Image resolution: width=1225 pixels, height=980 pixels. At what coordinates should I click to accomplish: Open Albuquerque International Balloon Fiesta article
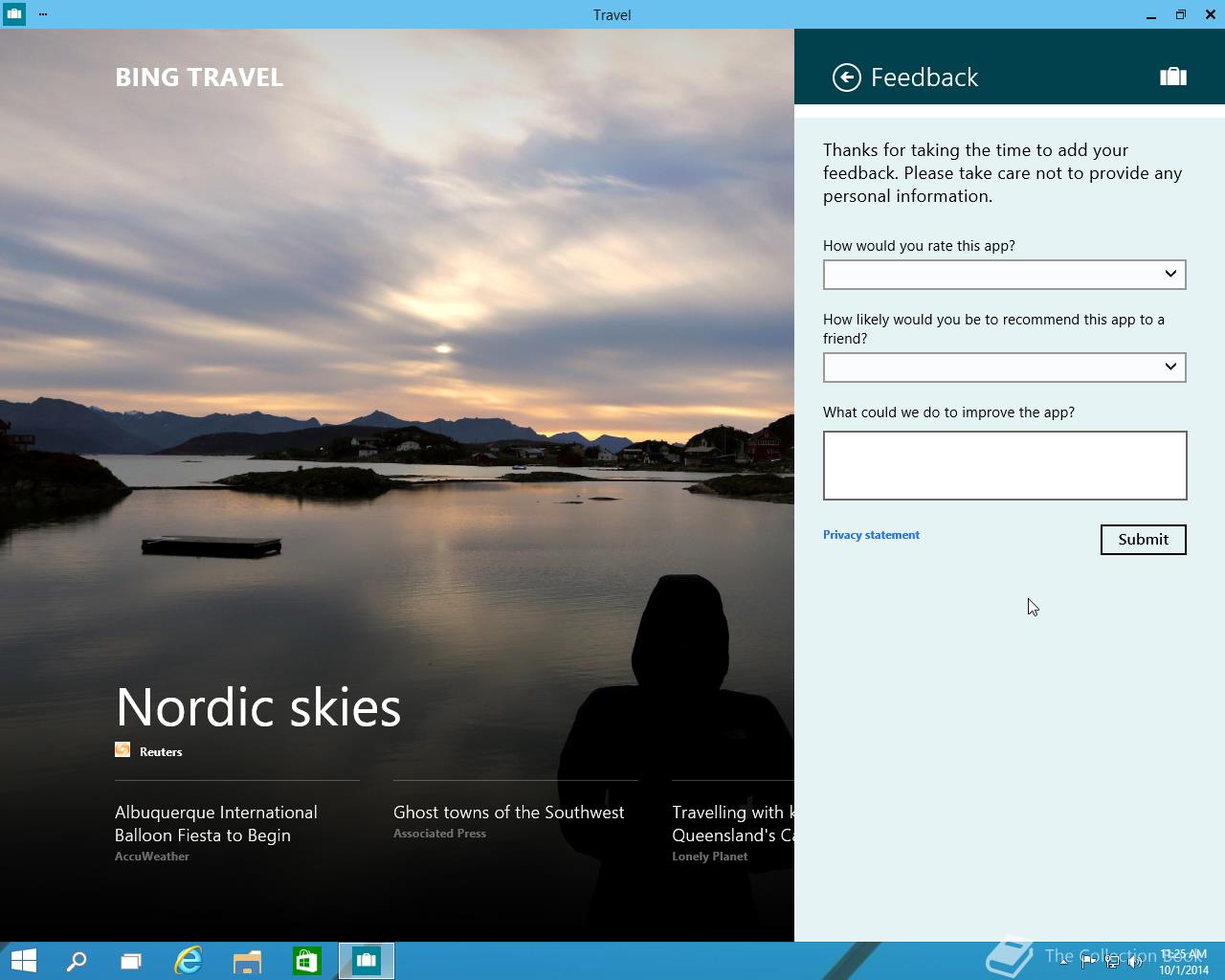[216, 824]
